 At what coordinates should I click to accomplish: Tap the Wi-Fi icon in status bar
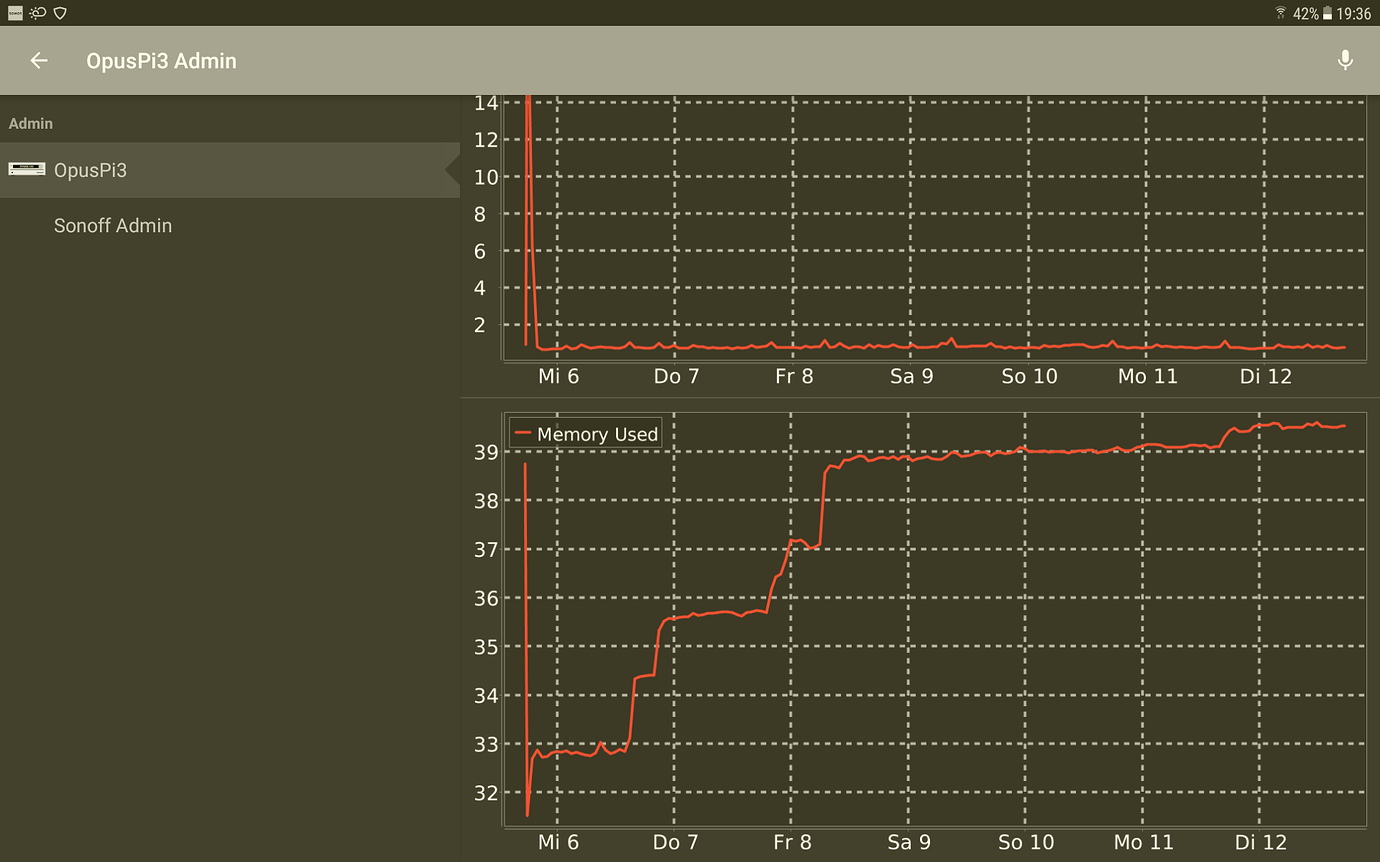click(x=1283, y=13)
